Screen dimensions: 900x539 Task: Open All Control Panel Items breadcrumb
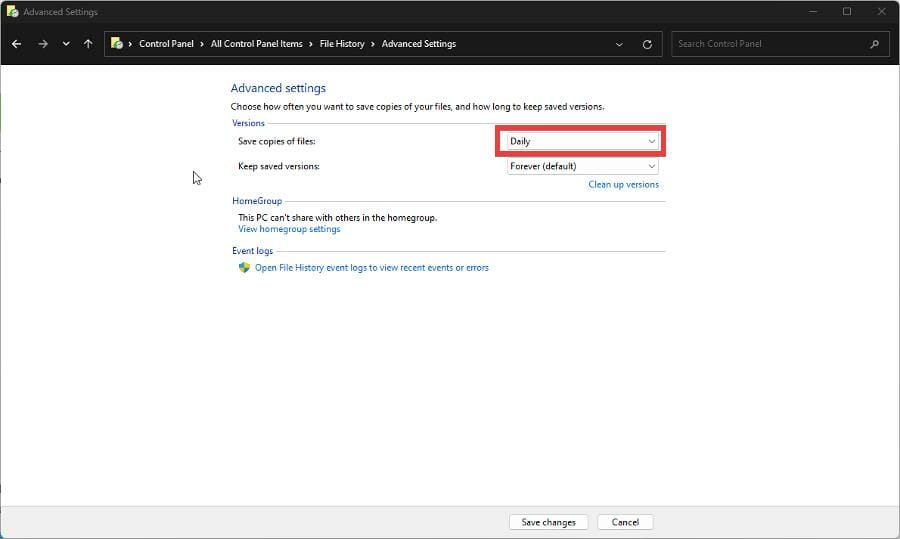pyautogui.click(x=257, y=44)
